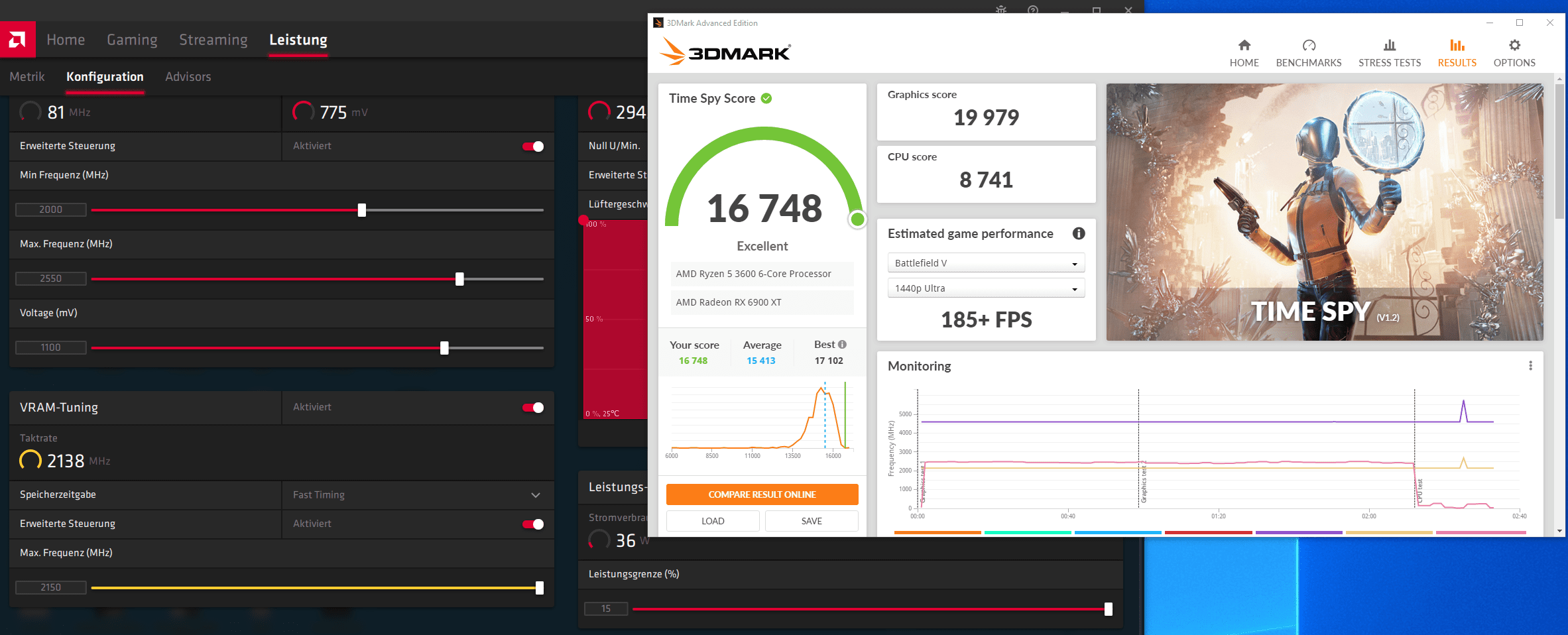Click Max. Frequenz GPU slider handle
This screenshot has width=1568, height=635.
pyautogui.click(x=459, y=279)
